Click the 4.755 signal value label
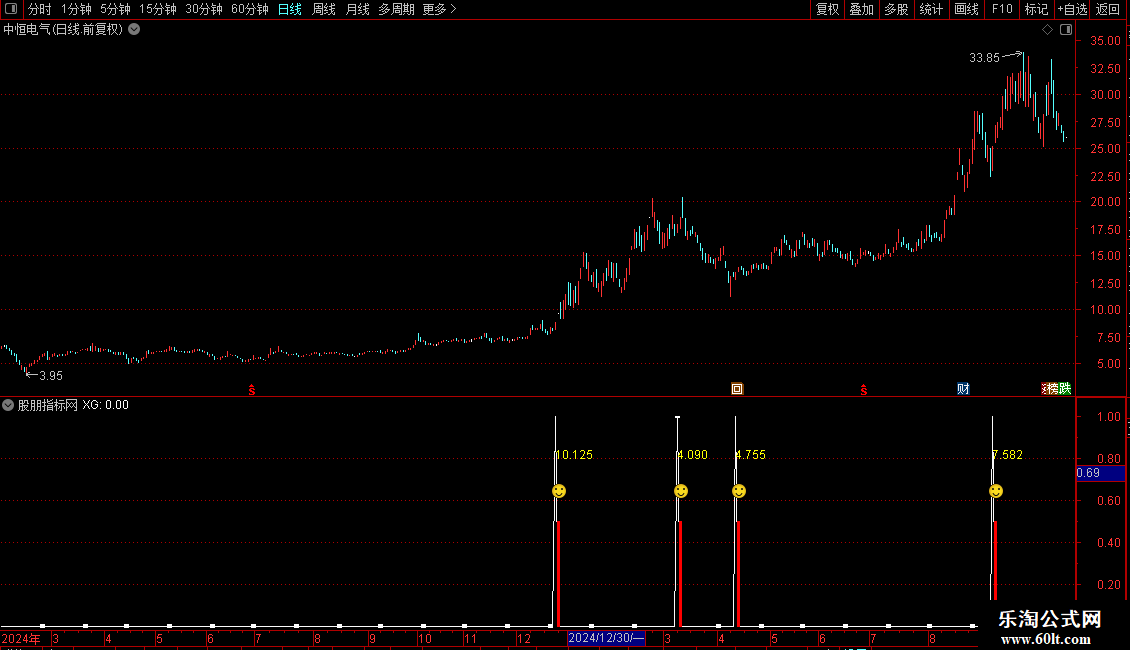Screen dimensions: 1130x650 (x=751, y=455)
